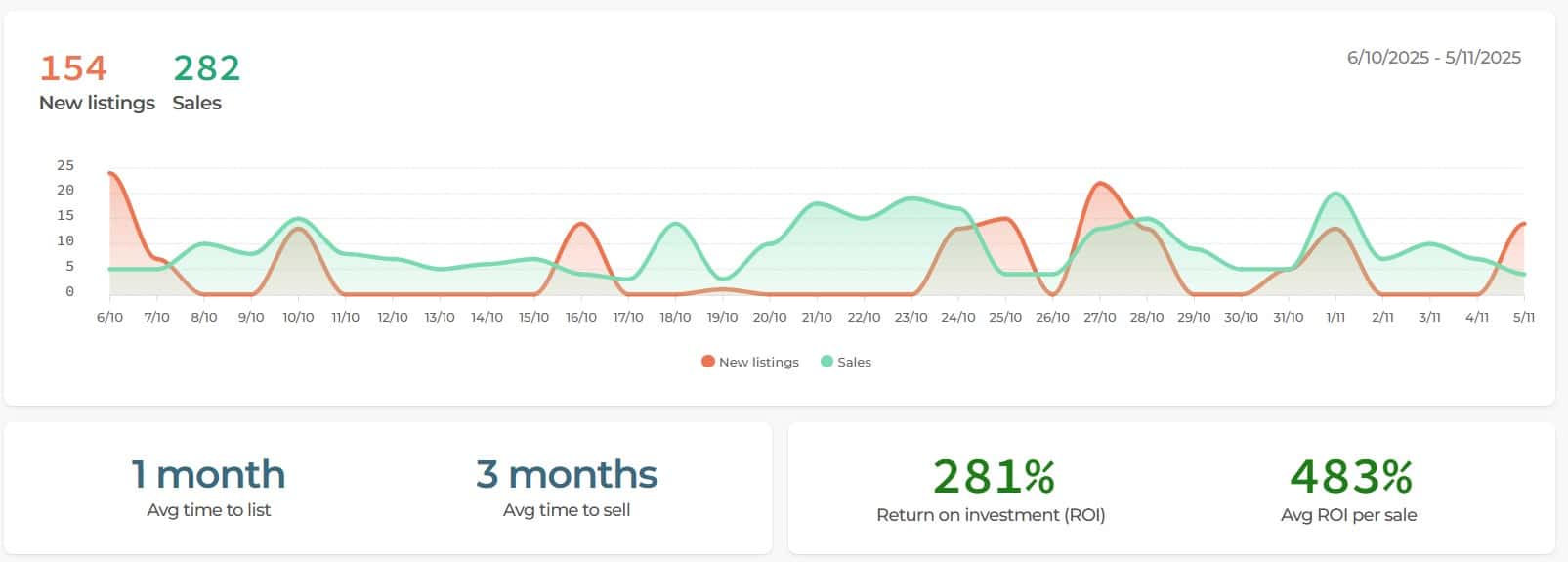
Task: Open the 6/10/2025 - 5/11/2025 date range
Action: pos(1433,58)
